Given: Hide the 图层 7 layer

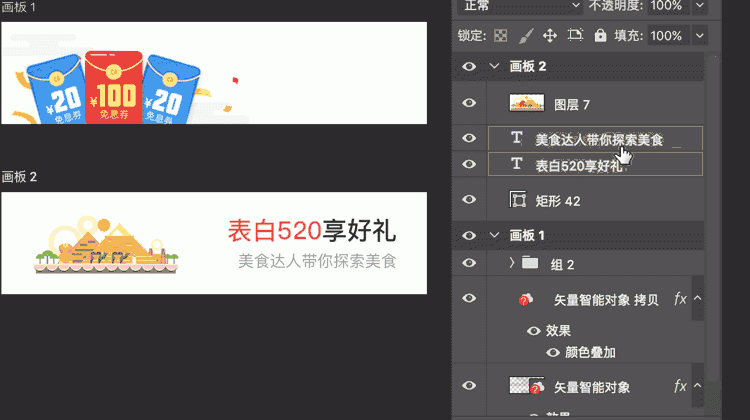Looking at the screenshot, I should click(469, 103).
